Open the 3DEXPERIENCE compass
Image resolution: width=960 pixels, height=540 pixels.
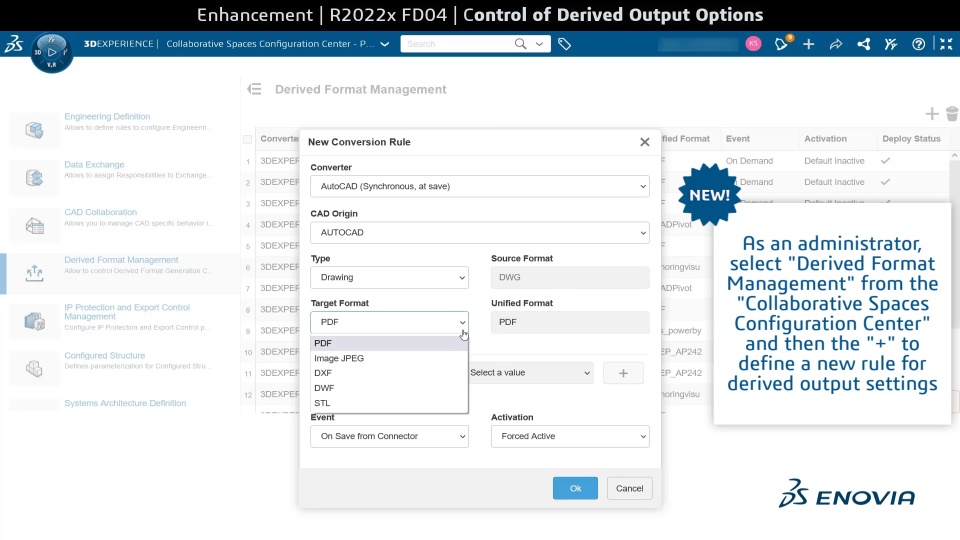click(51, 53)
